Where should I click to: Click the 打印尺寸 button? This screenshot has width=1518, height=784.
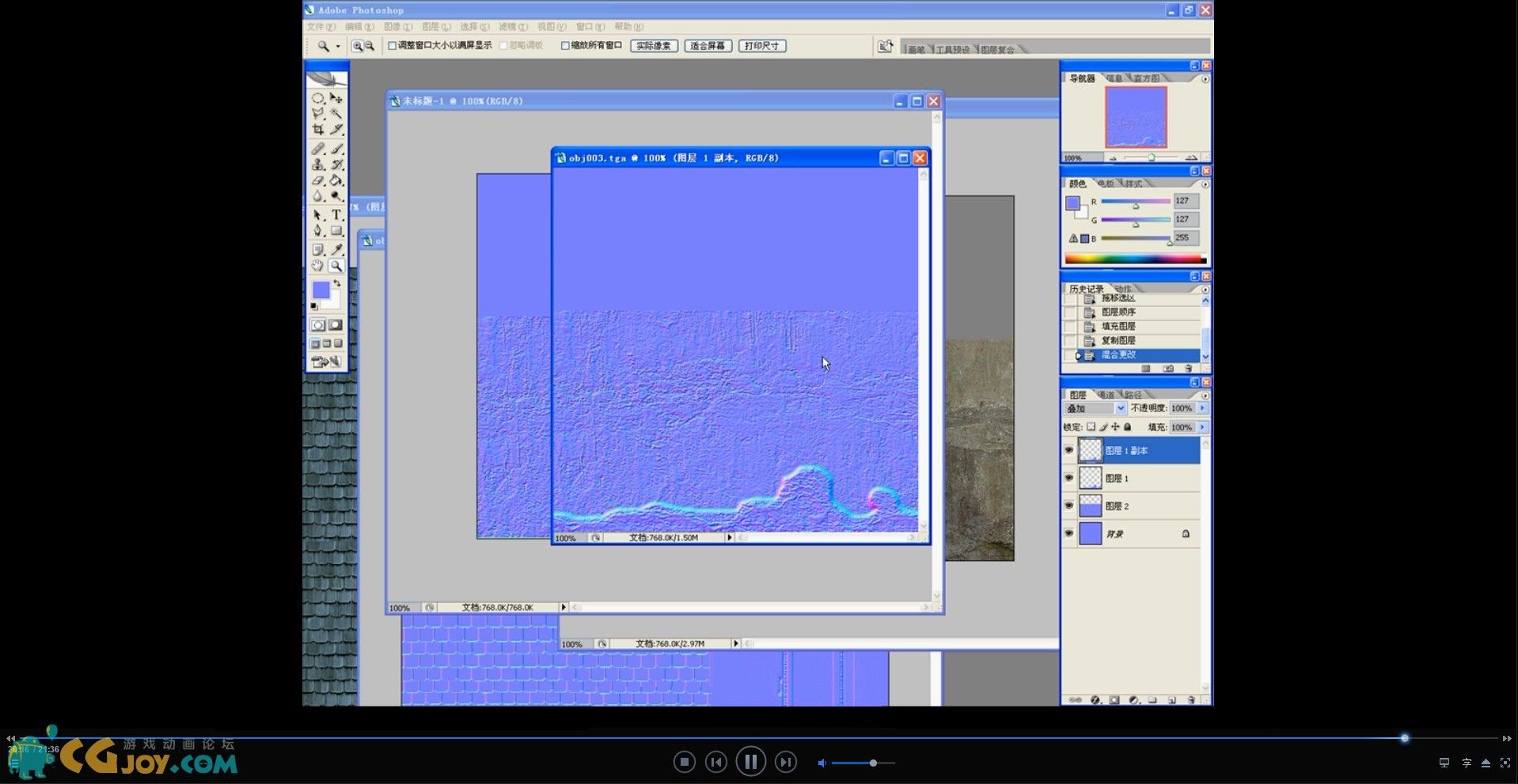[x=762, y=46]
